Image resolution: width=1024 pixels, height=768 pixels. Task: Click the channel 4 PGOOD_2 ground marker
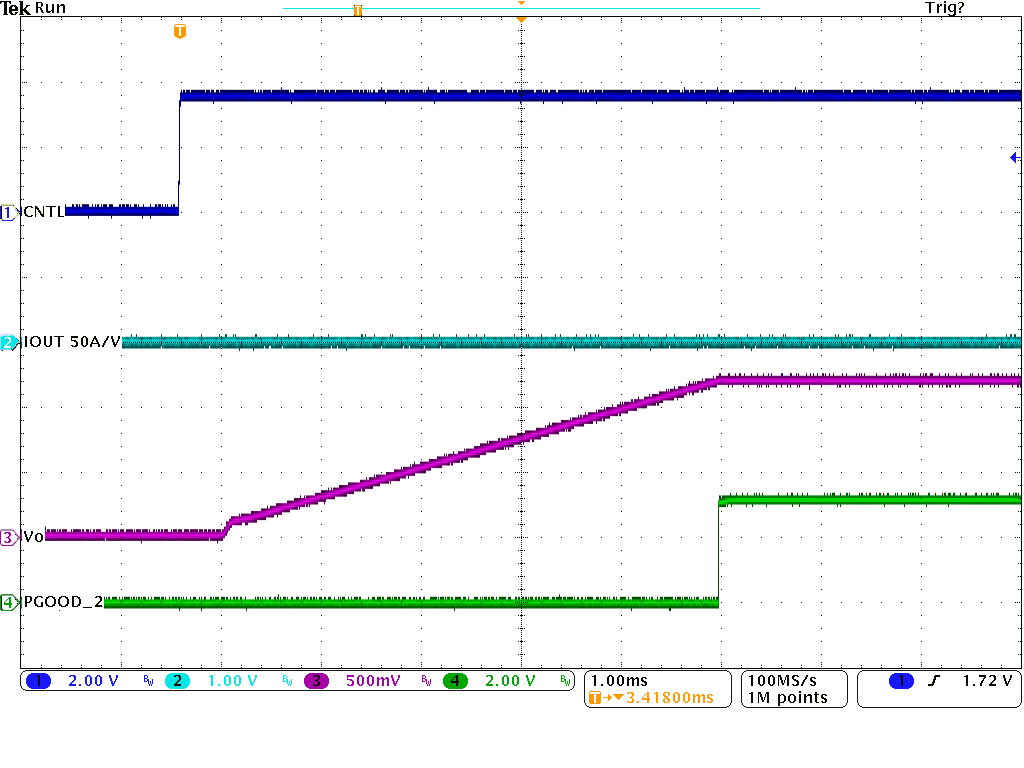pyautogui.click(x=9, y=603)
